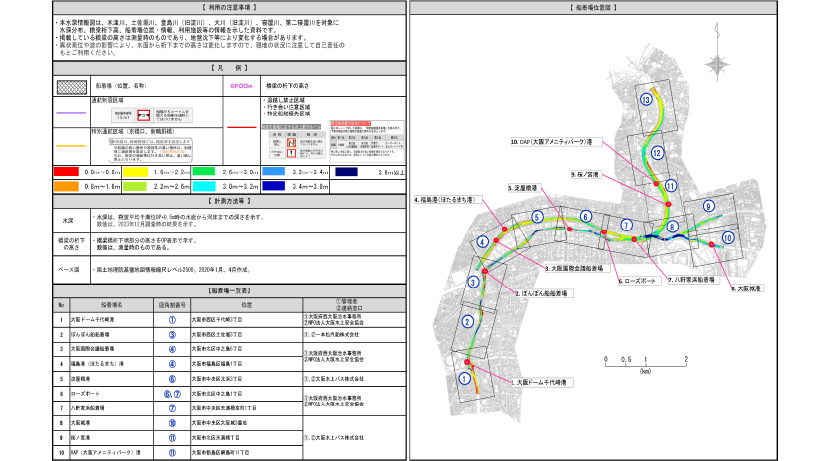Click the cyan 3.0m–3.2m depth swatch
831x461 pixels.
coord(204,187)
